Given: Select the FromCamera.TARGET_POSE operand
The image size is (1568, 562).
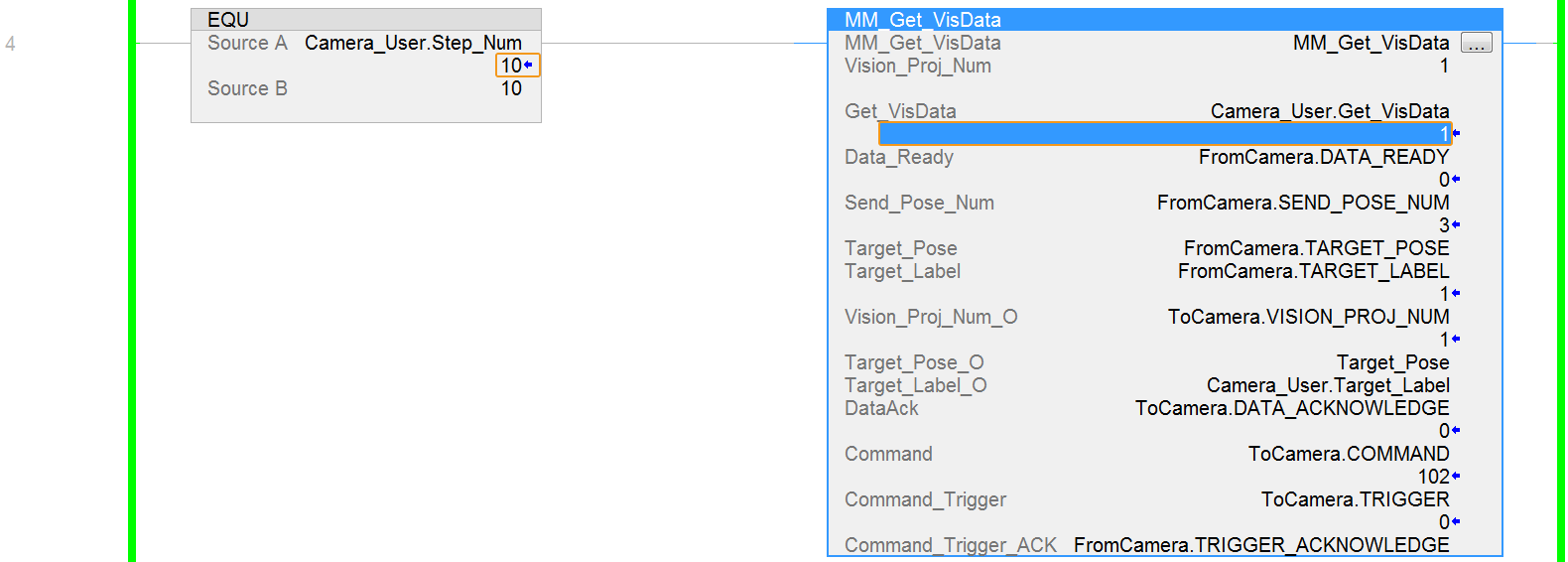Looking at the screenshot, I should 1316,248.
